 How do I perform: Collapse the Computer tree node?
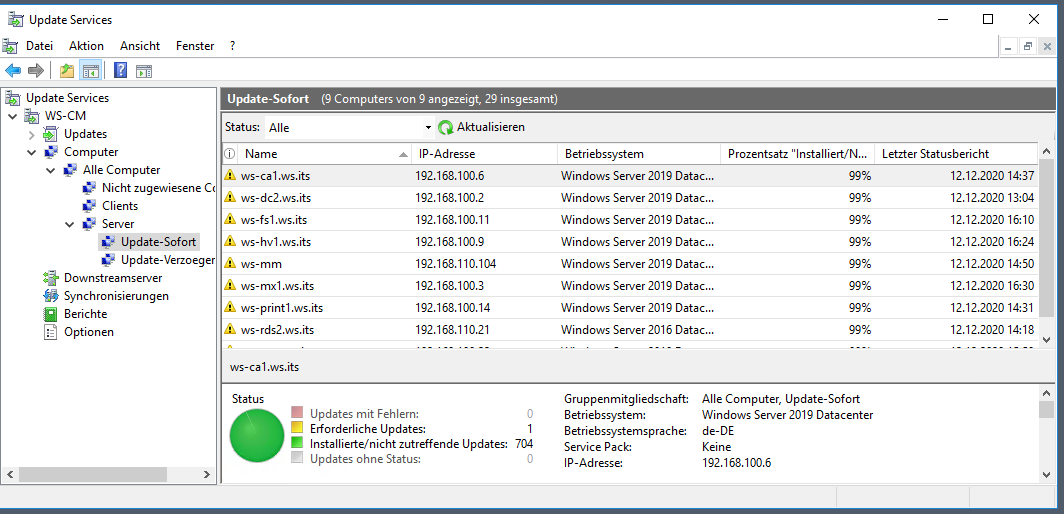coord(31,152)
